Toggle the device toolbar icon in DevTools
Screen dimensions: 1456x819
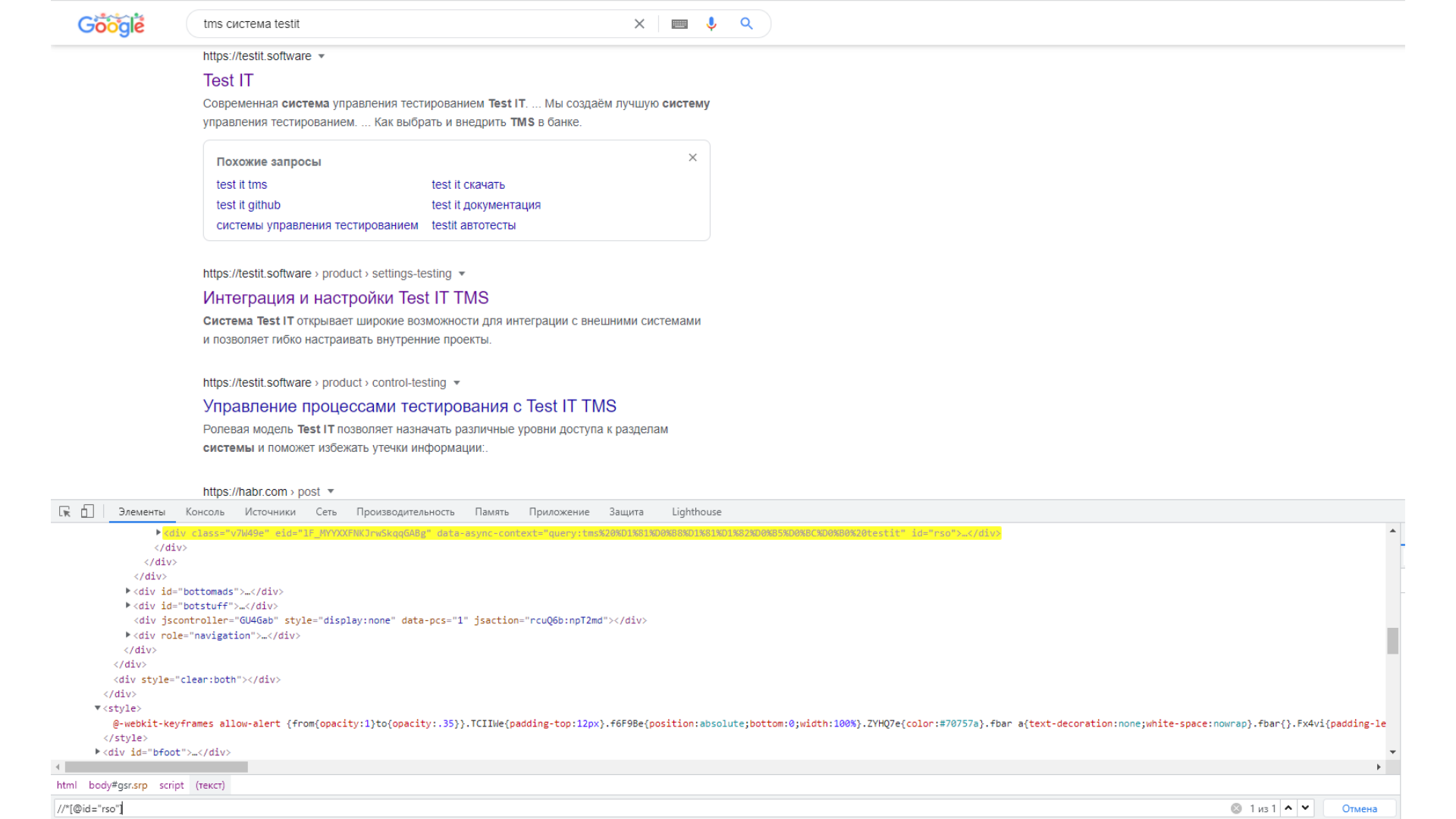click(87, 512)
